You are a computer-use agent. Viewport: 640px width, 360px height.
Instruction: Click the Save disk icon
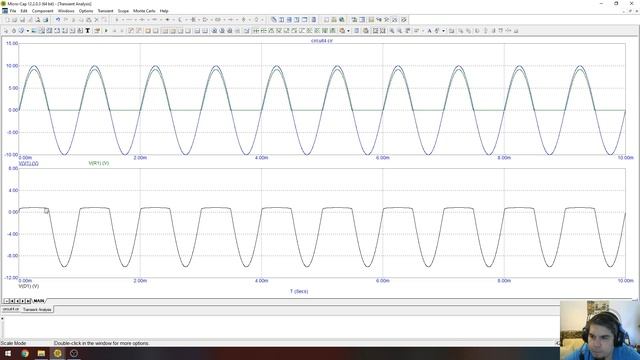click(x=22, y=20)
